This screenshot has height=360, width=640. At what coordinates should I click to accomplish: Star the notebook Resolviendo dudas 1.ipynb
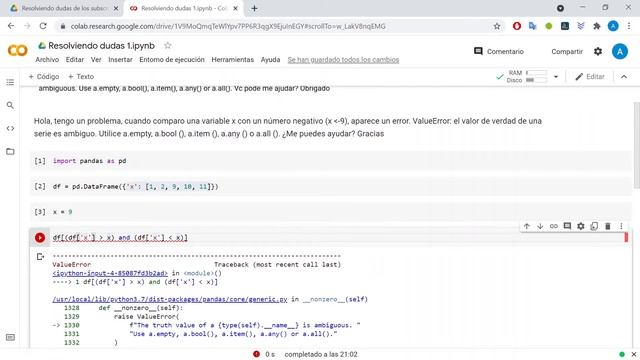pyautogui.click(x=167, y=46)
